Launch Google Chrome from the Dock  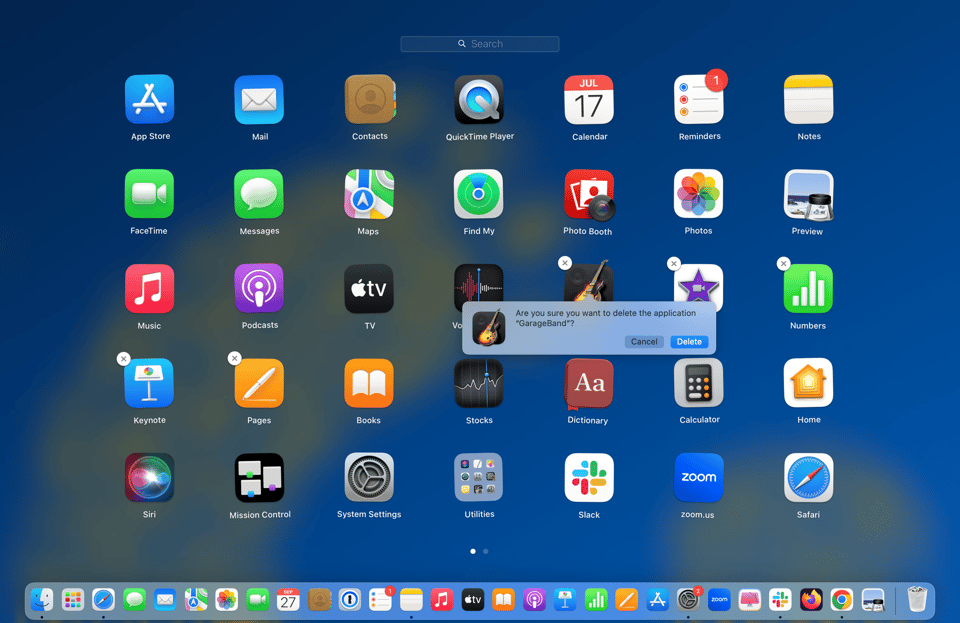(x=842, y=600)
